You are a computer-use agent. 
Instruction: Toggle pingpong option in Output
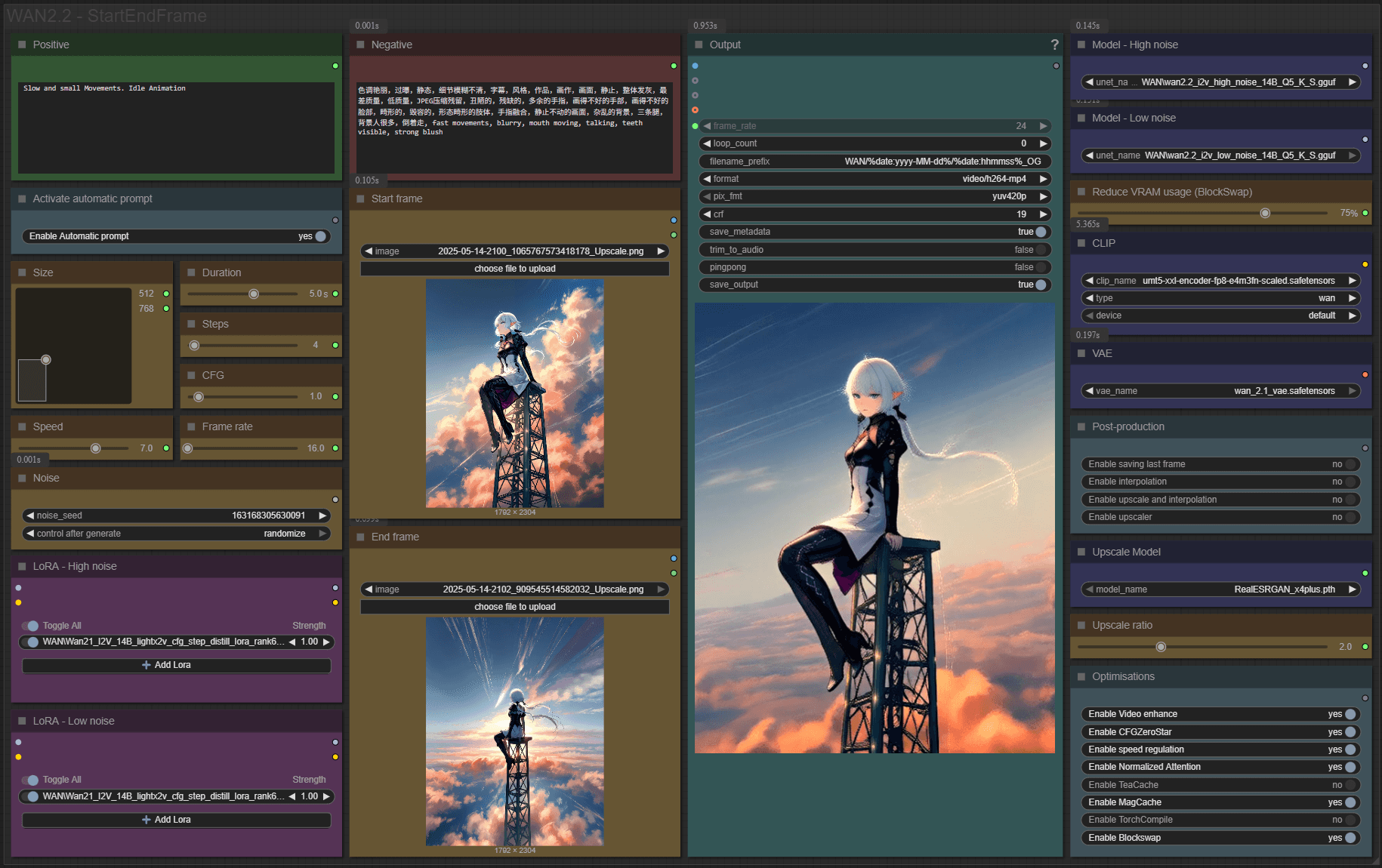(x=875, y=267)
